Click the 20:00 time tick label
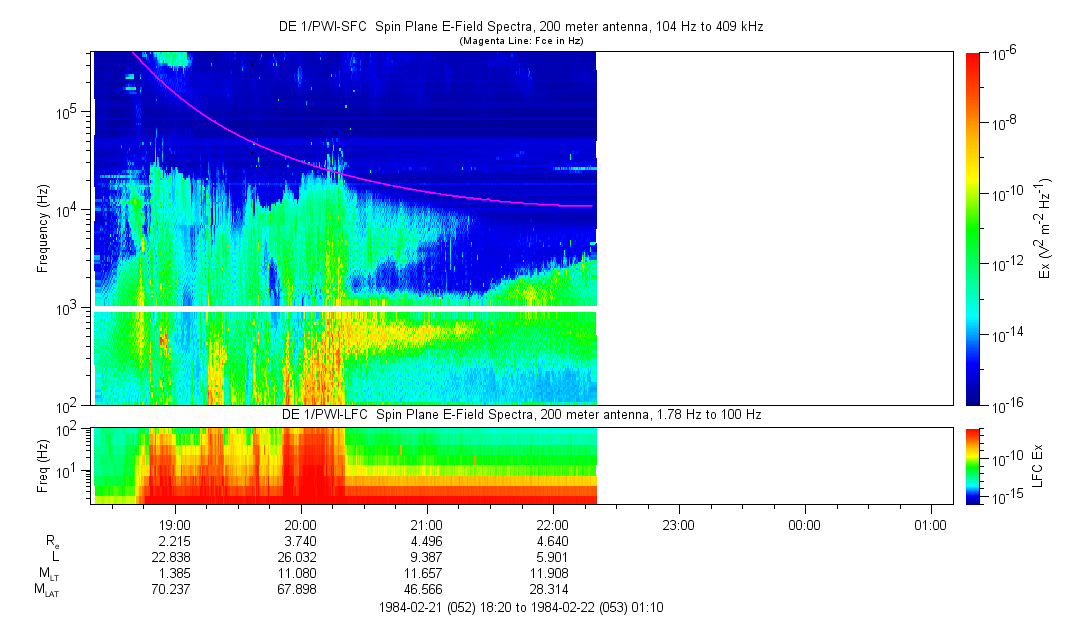 (301, 526)
